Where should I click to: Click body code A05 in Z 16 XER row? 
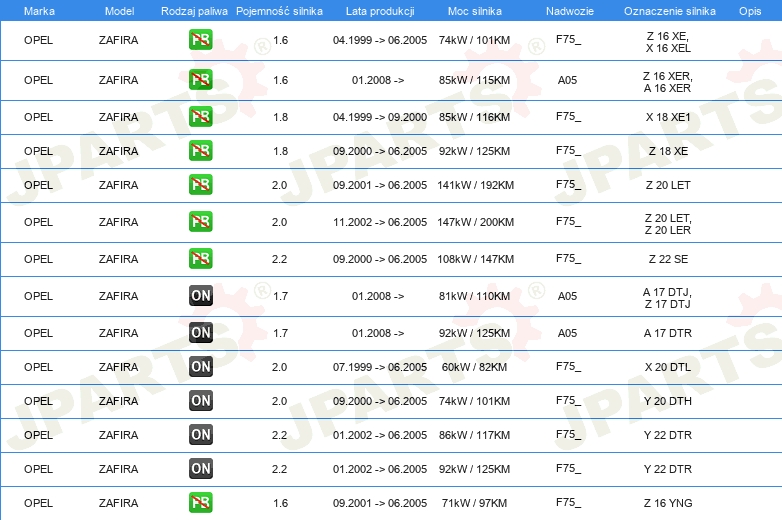tap(567, 80)
